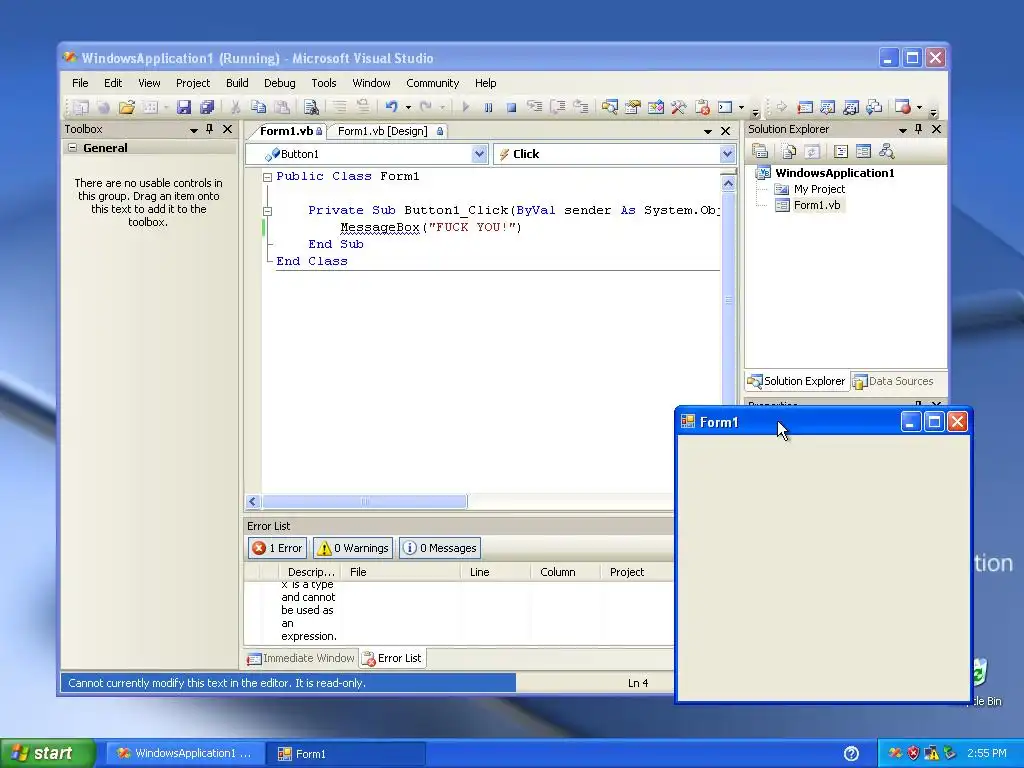This screenshot has width=1024, height=768.
Task: Click the Undo arrow icon
Action: pos(391,107)
